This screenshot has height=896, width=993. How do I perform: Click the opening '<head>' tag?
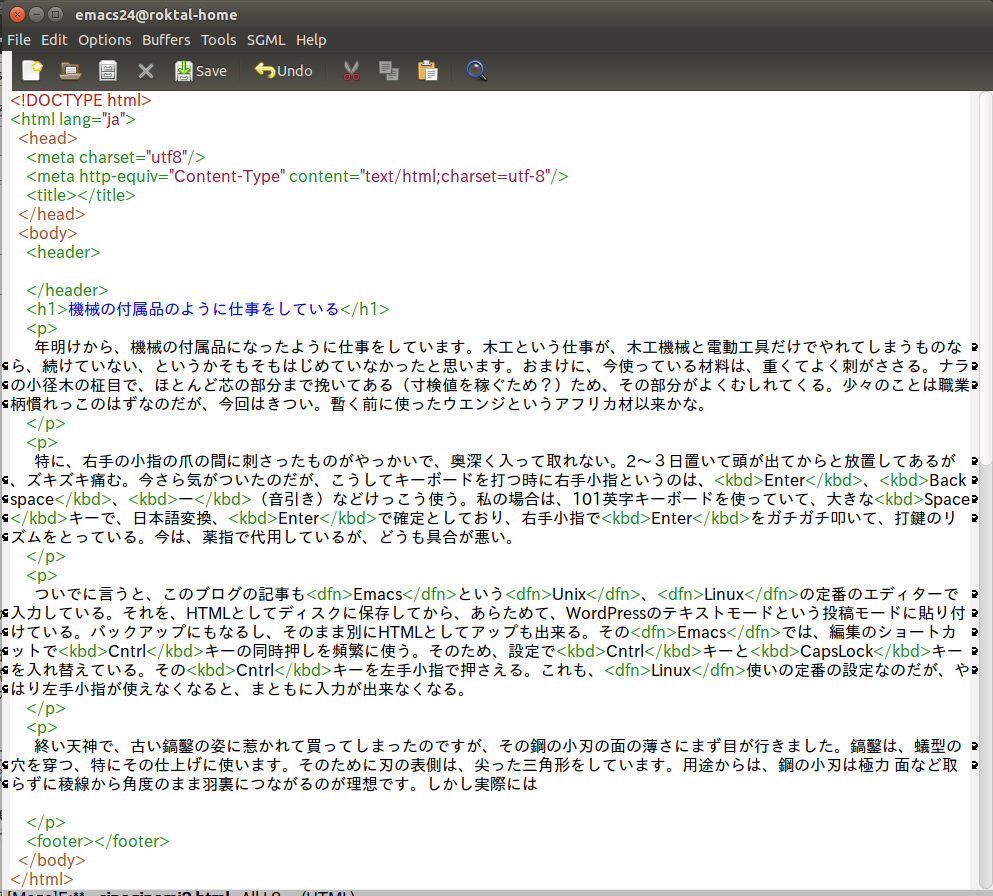click(x=47, y=138)
